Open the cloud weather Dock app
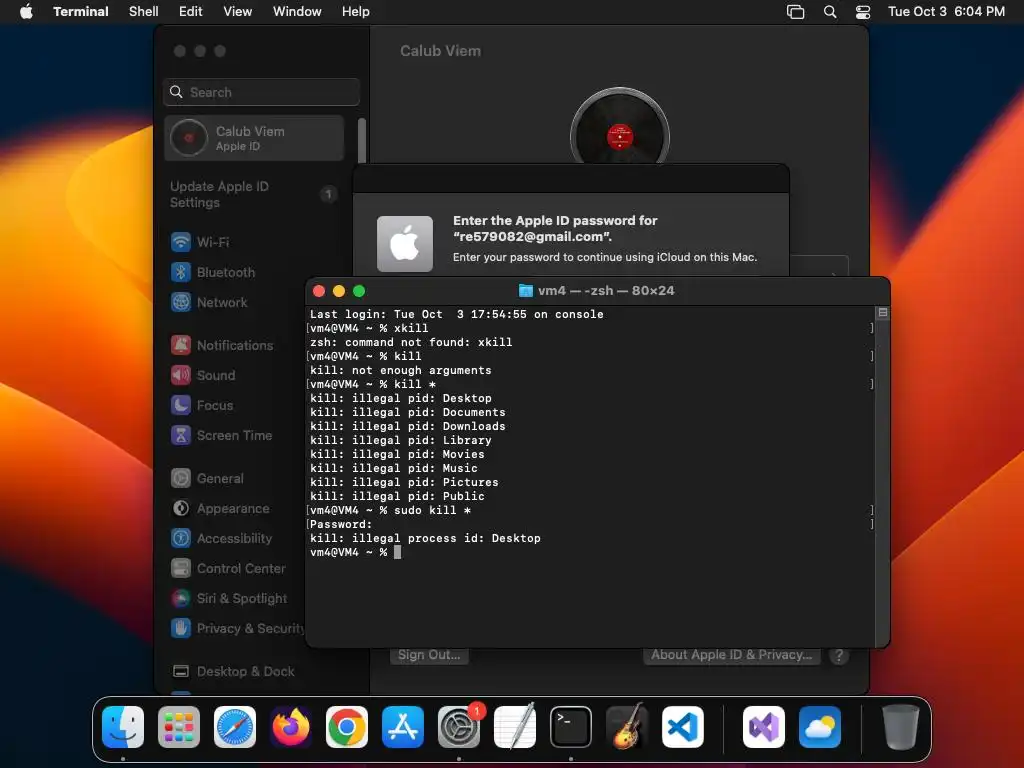This screenshot has width=1024, height=768. tap(820, 727)
